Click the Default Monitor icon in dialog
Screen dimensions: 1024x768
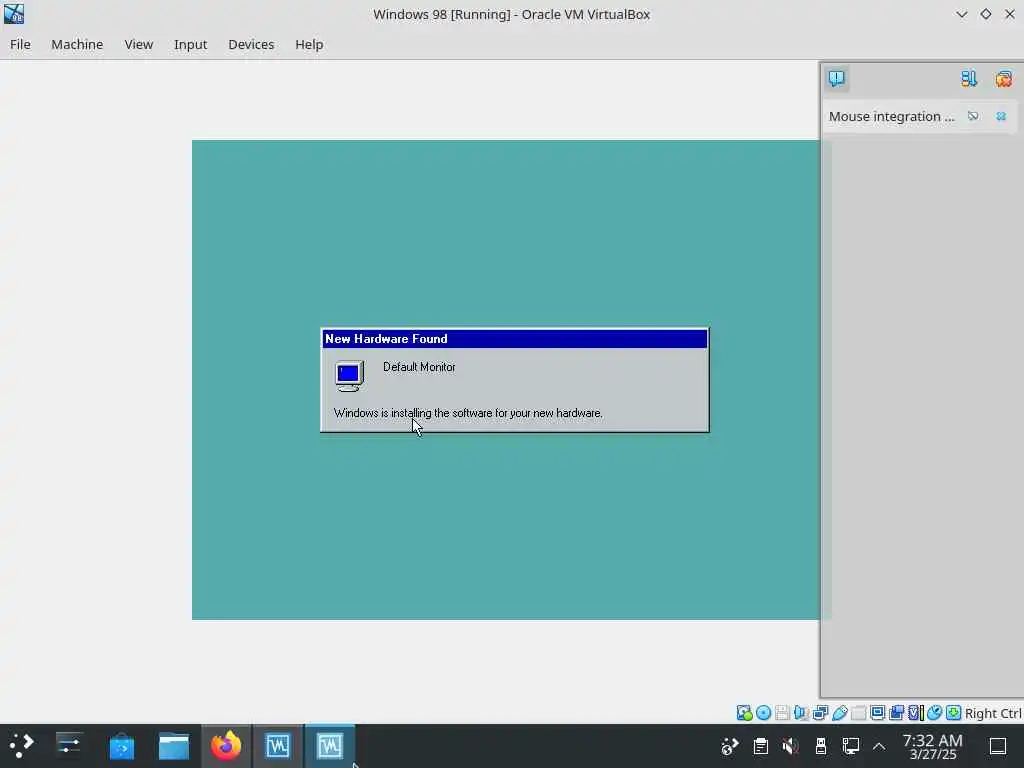pos(349,376)
